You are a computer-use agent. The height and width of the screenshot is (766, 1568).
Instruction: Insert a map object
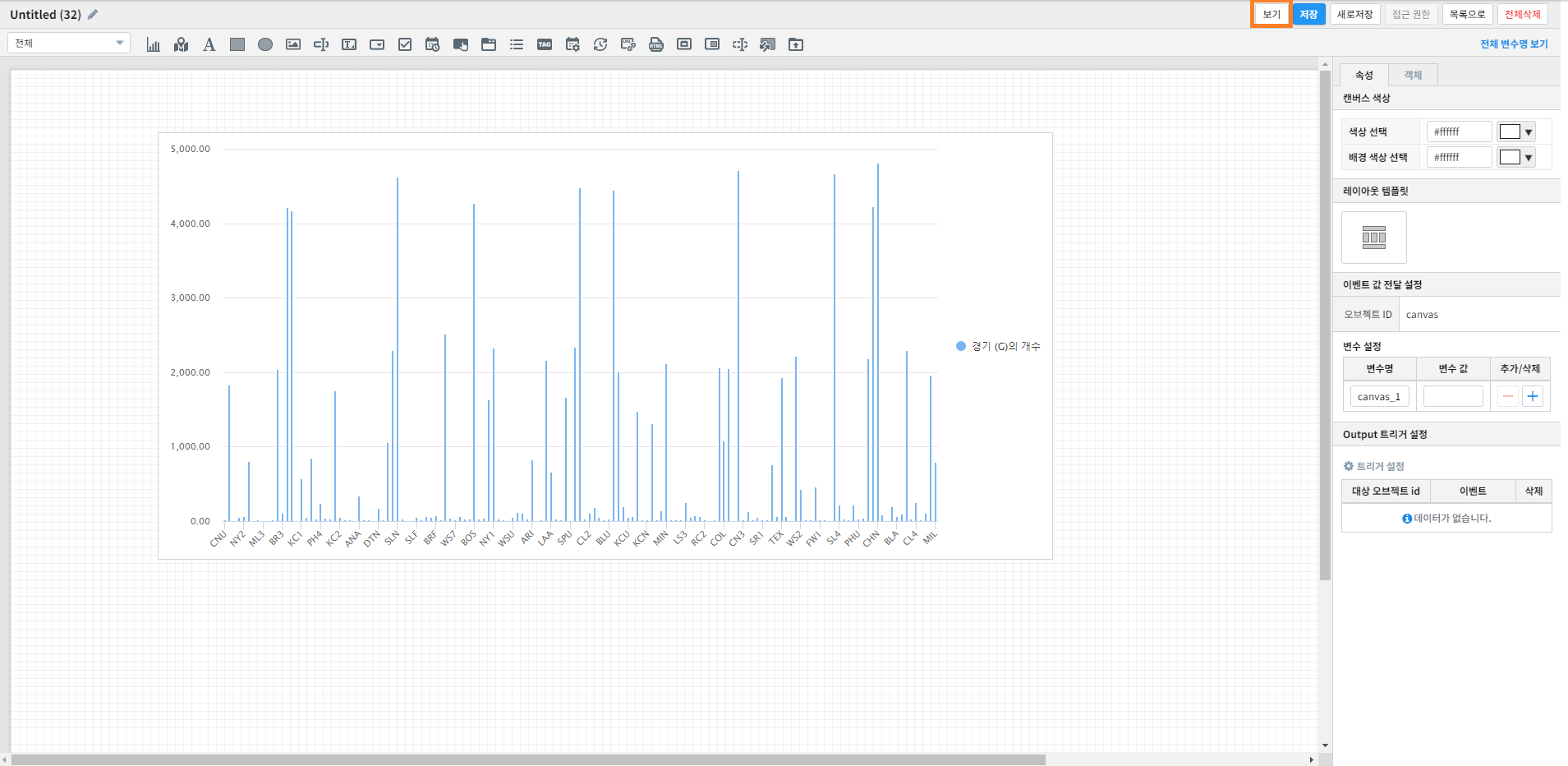[182, 44]
